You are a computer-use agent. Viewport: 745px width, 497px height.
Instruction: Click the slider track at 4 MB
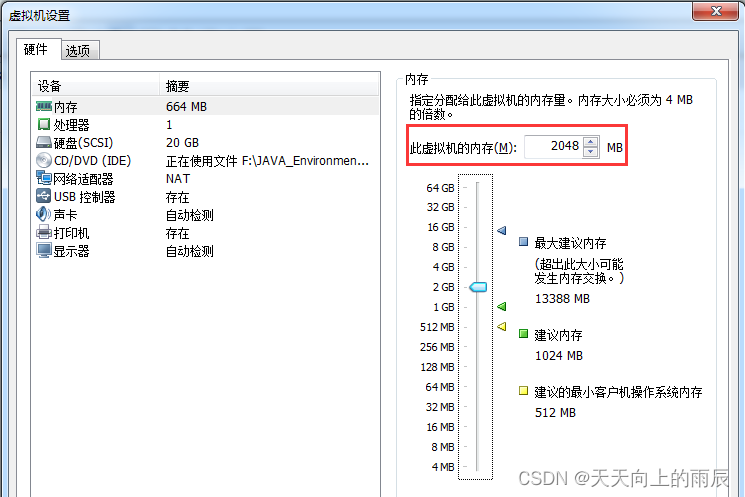click(x=477, y=467)
